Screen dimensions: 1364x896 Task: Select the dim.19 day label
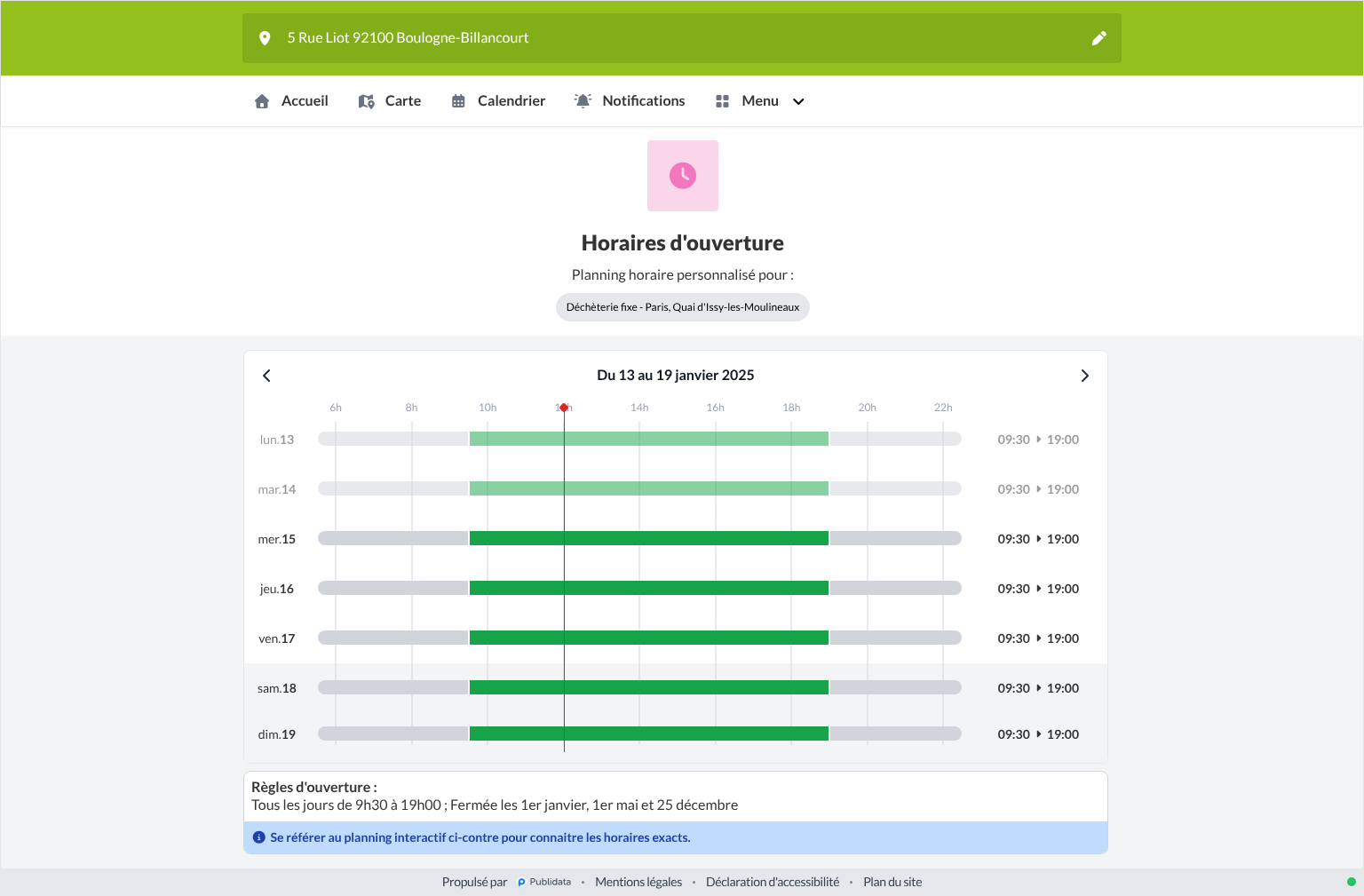coord(277,734)
